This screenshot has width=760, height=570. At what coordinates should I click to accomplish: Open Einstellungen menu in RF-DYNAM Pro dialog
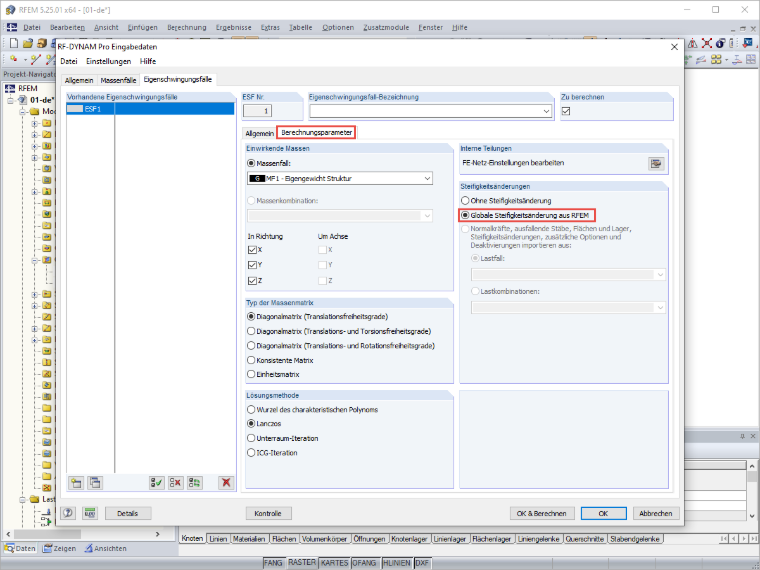click(109, 62)
